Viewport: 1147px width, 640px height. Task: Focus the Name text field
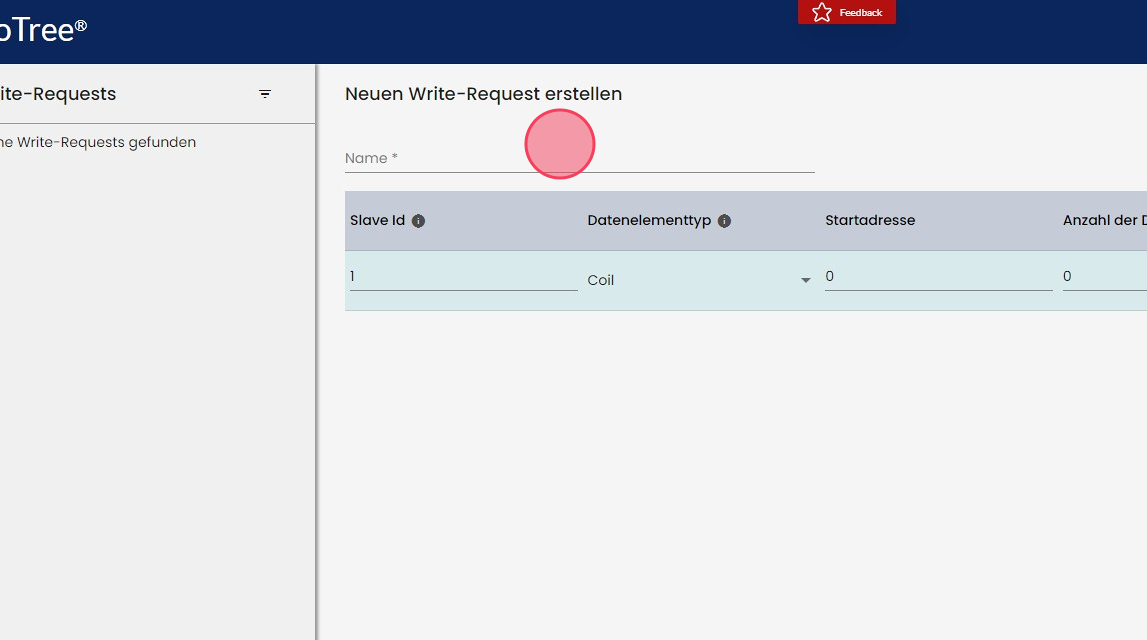tap(579, 158)
